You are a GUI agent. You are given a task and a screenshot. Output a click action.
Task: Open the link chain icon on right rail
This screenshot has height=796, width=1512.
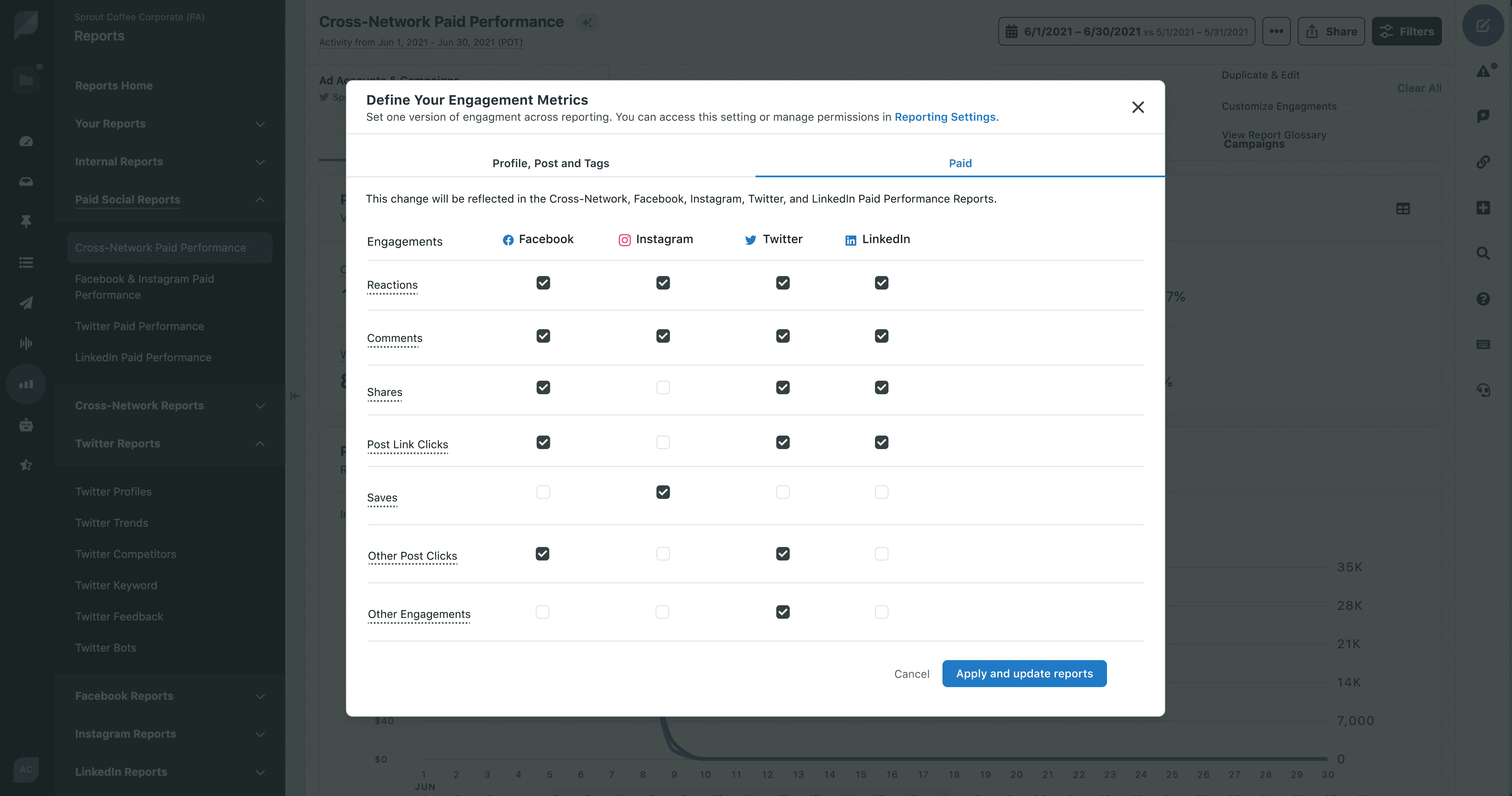(x=1483, y=162)
